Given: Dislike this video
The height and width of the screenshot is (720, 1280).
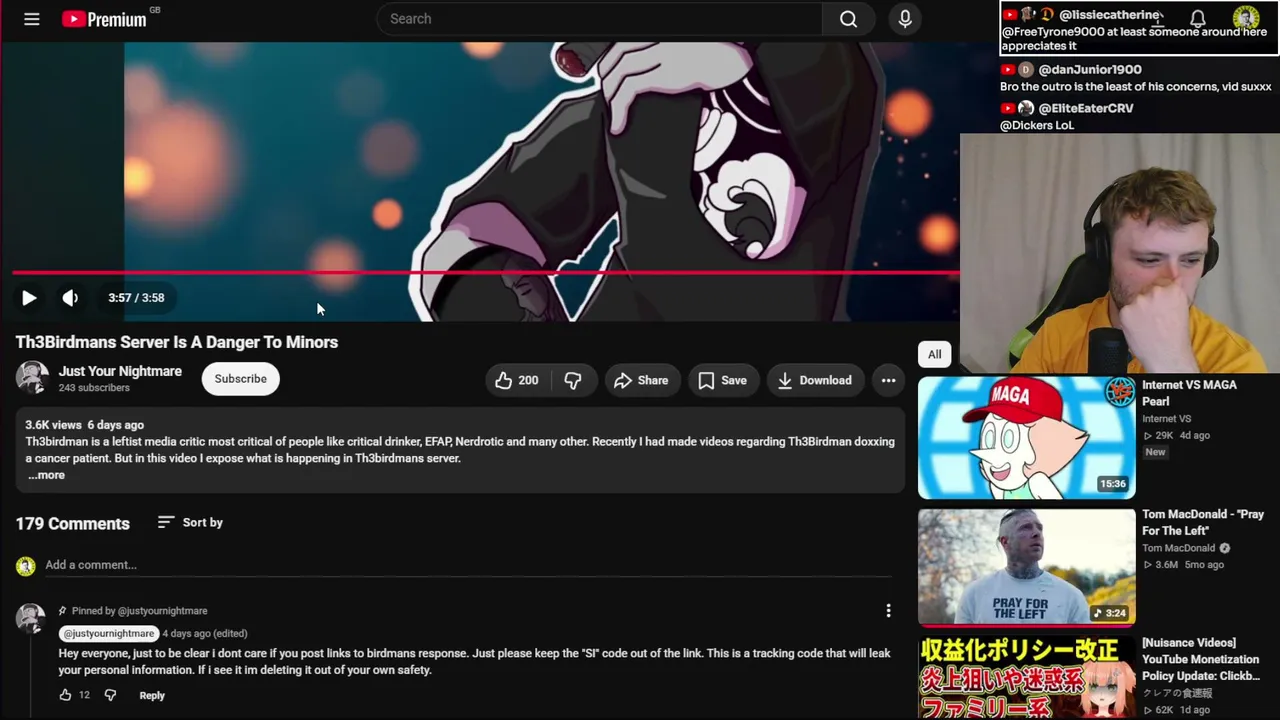Looking at the screenshot, I should coord(573,380).
